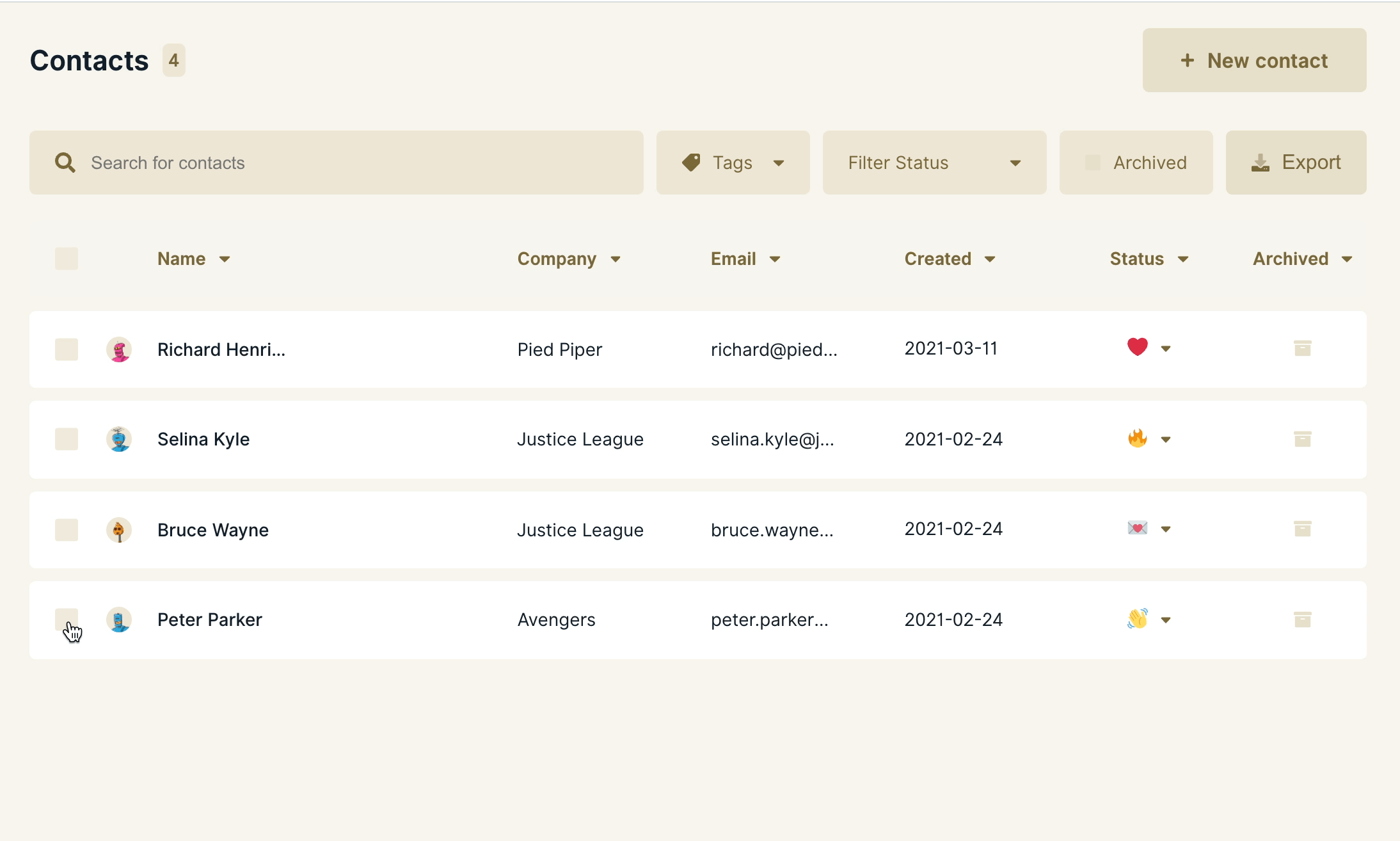This screenshot has height=841, width=1400.
Task: Click Selina Kyle's fire status icon
Action: (1137, 438)
